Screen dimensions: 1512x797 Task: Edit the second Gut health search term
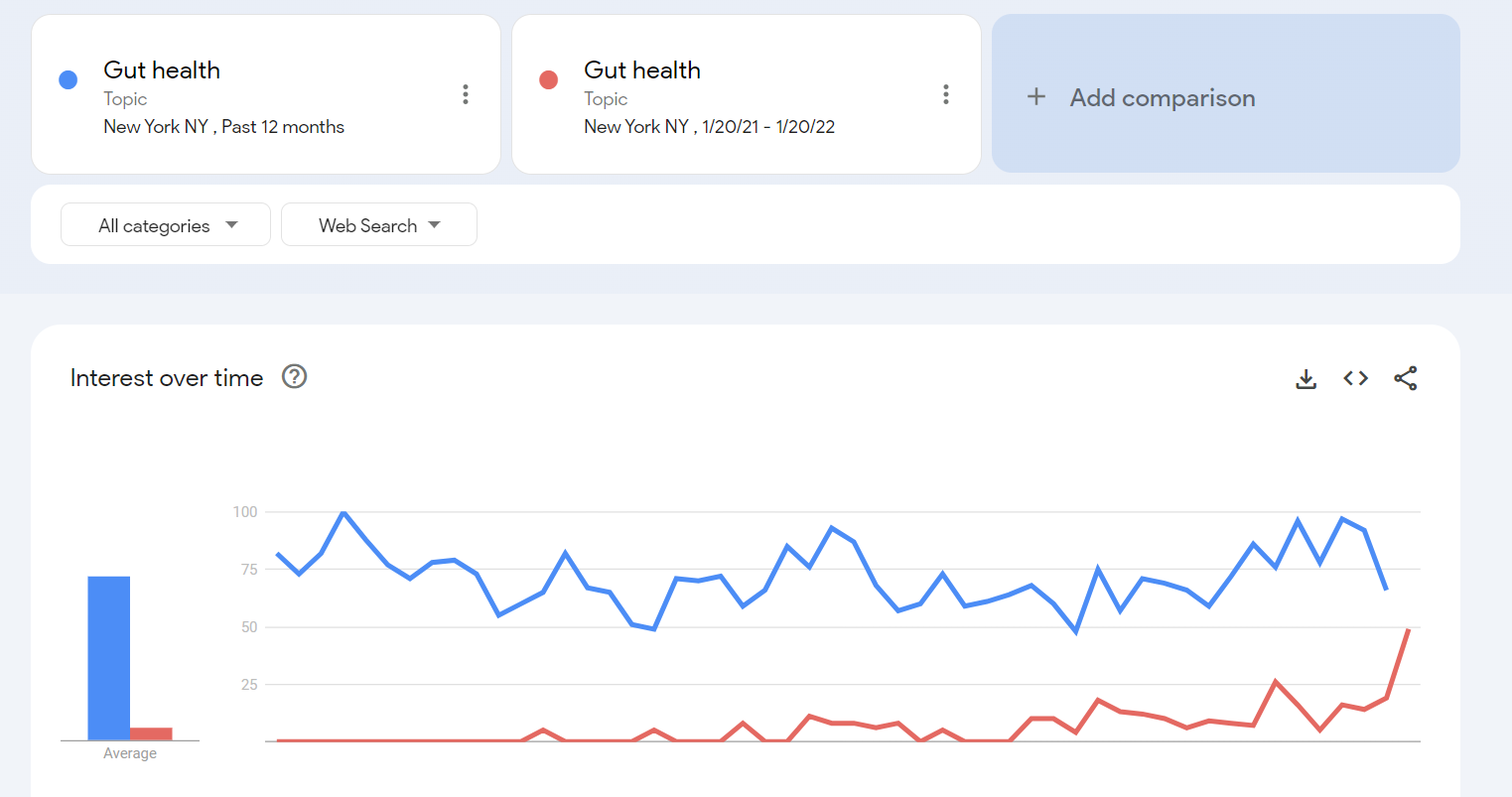[x=642, y=70]
